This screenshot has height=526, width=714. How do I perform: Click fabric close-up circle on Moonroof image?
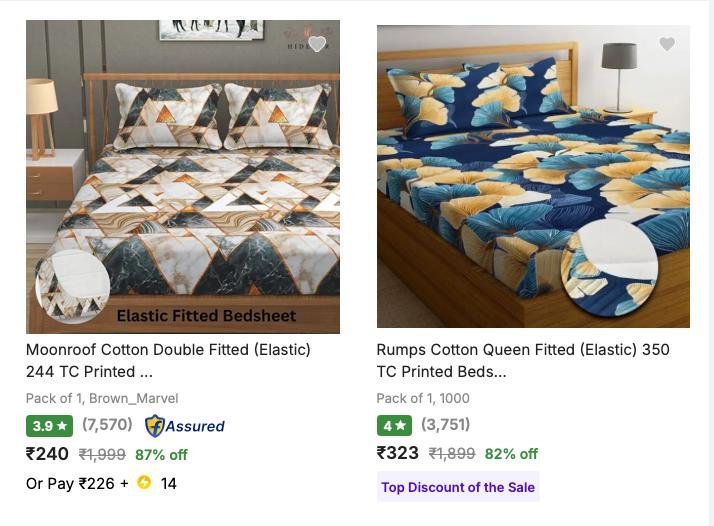point(73,287)
